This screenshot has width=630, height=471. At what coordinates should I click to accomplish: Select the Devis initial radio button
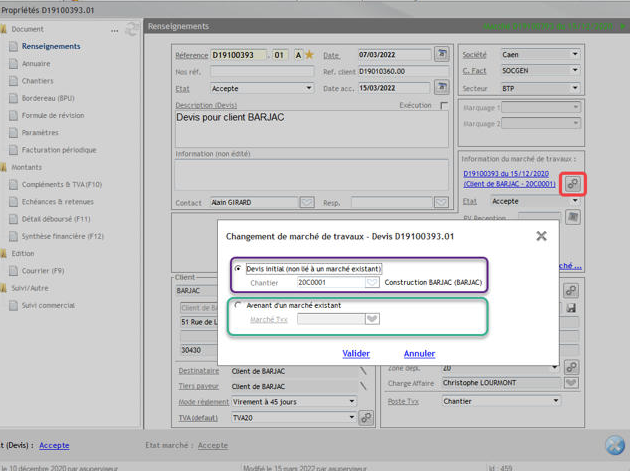click(x=239, y=269)
